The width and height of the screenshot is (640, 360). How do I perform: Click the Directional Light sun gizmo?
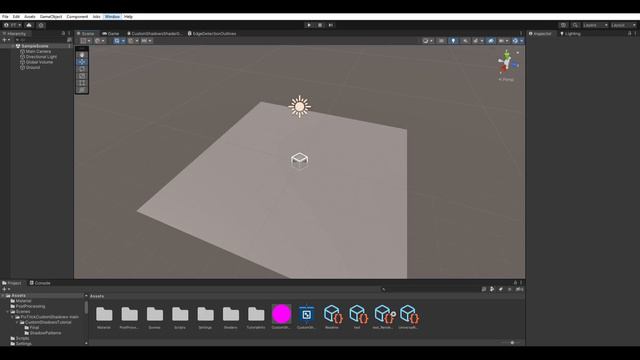[300, 107]
